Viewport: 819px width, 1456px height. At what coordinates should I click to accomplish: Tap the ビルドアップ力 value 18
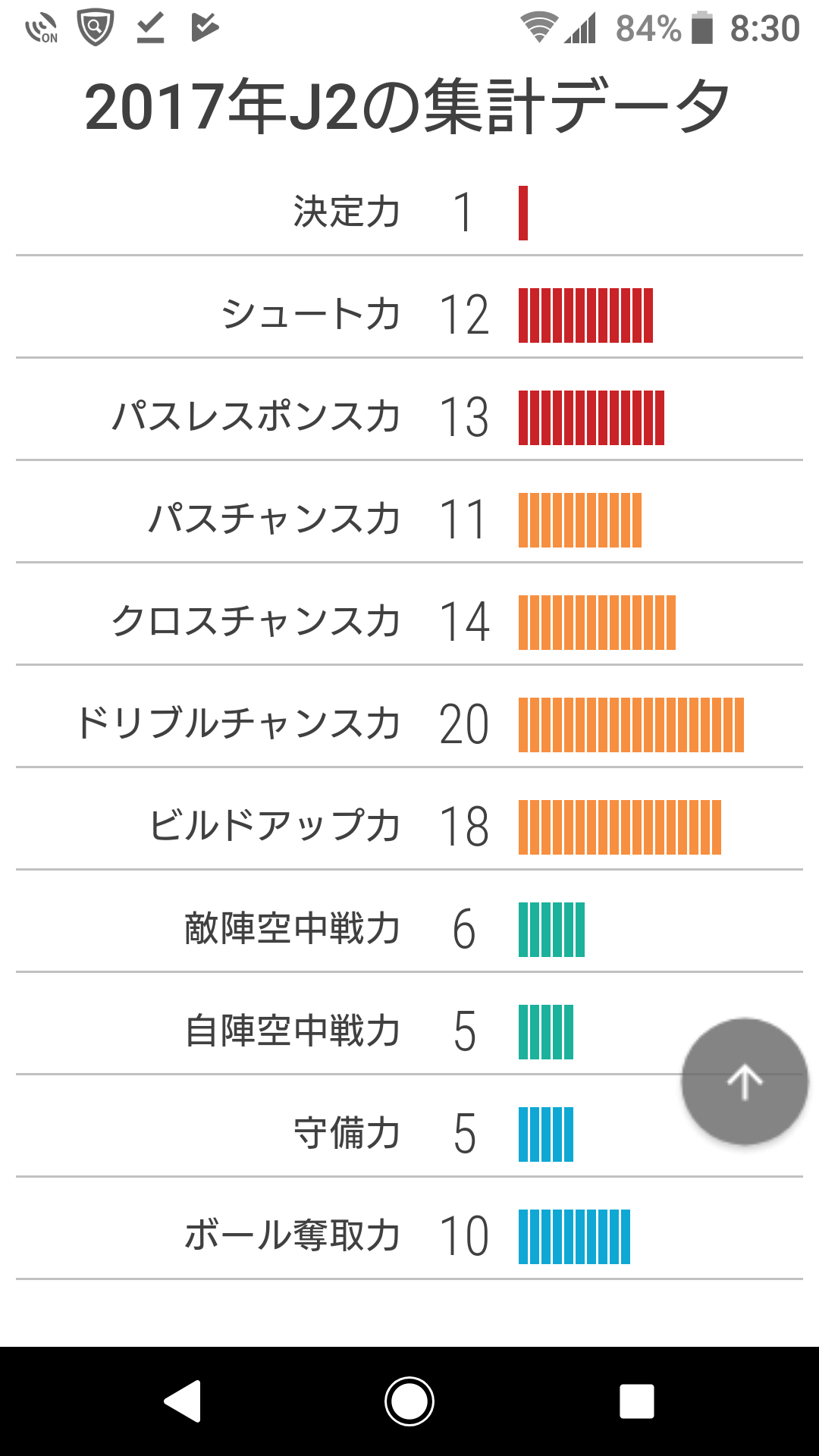(x=464, y=827)
